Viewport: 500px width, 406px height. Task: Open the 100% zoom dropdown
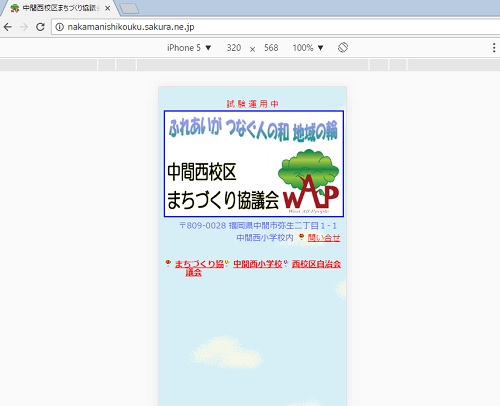coord(308,48)
